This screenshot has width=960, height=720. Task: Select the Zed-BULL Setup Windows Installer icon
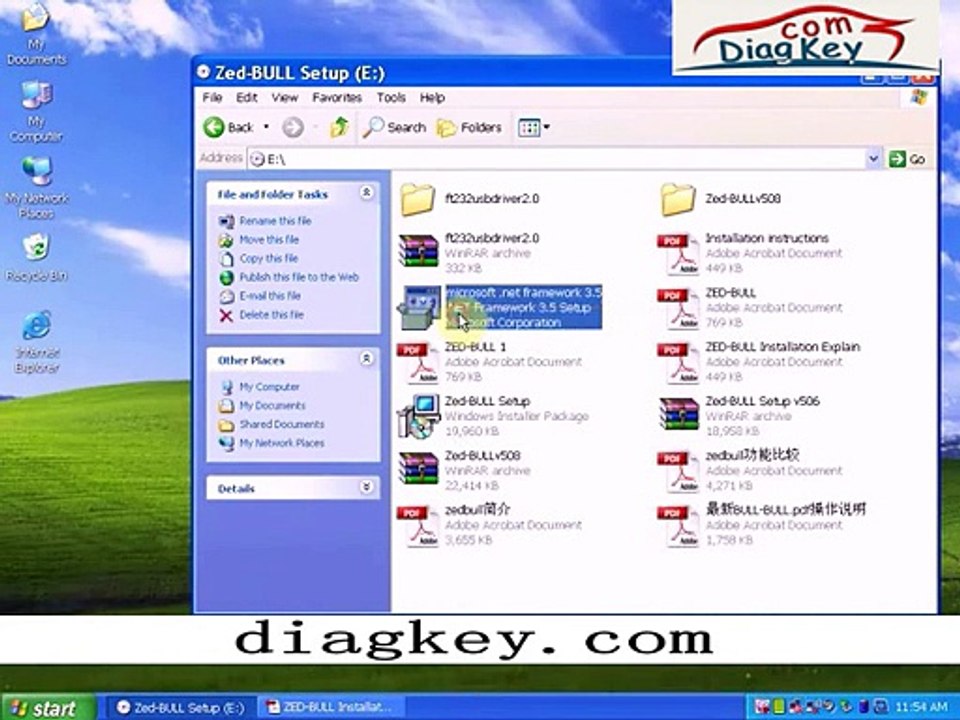click(x=419, y=416)
